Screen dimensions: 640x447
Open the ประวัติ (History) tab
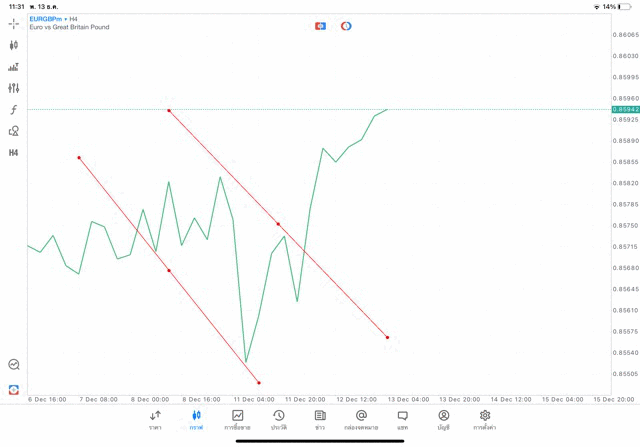pos(279,420)
